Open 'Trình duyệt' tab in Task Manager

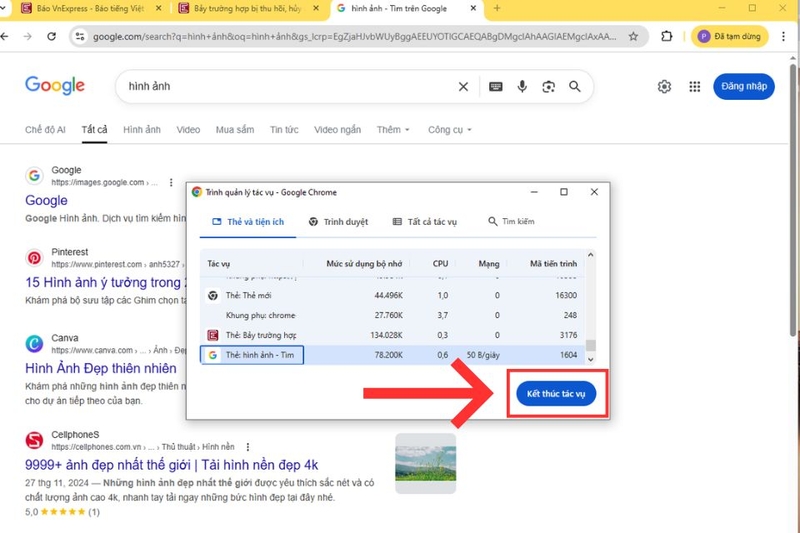click(x=338, y=222)
